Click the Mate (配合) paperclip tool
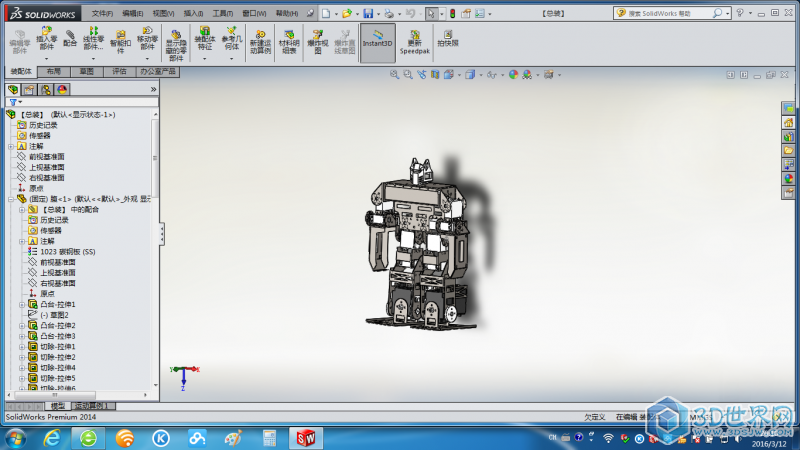The image size is (800, 450). pos(70,38)
